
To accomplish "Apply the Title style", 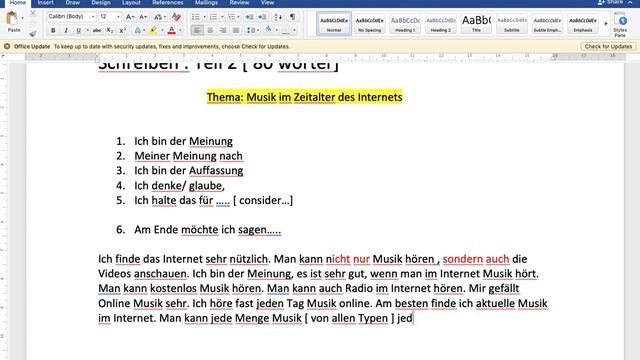I will 476,23.
